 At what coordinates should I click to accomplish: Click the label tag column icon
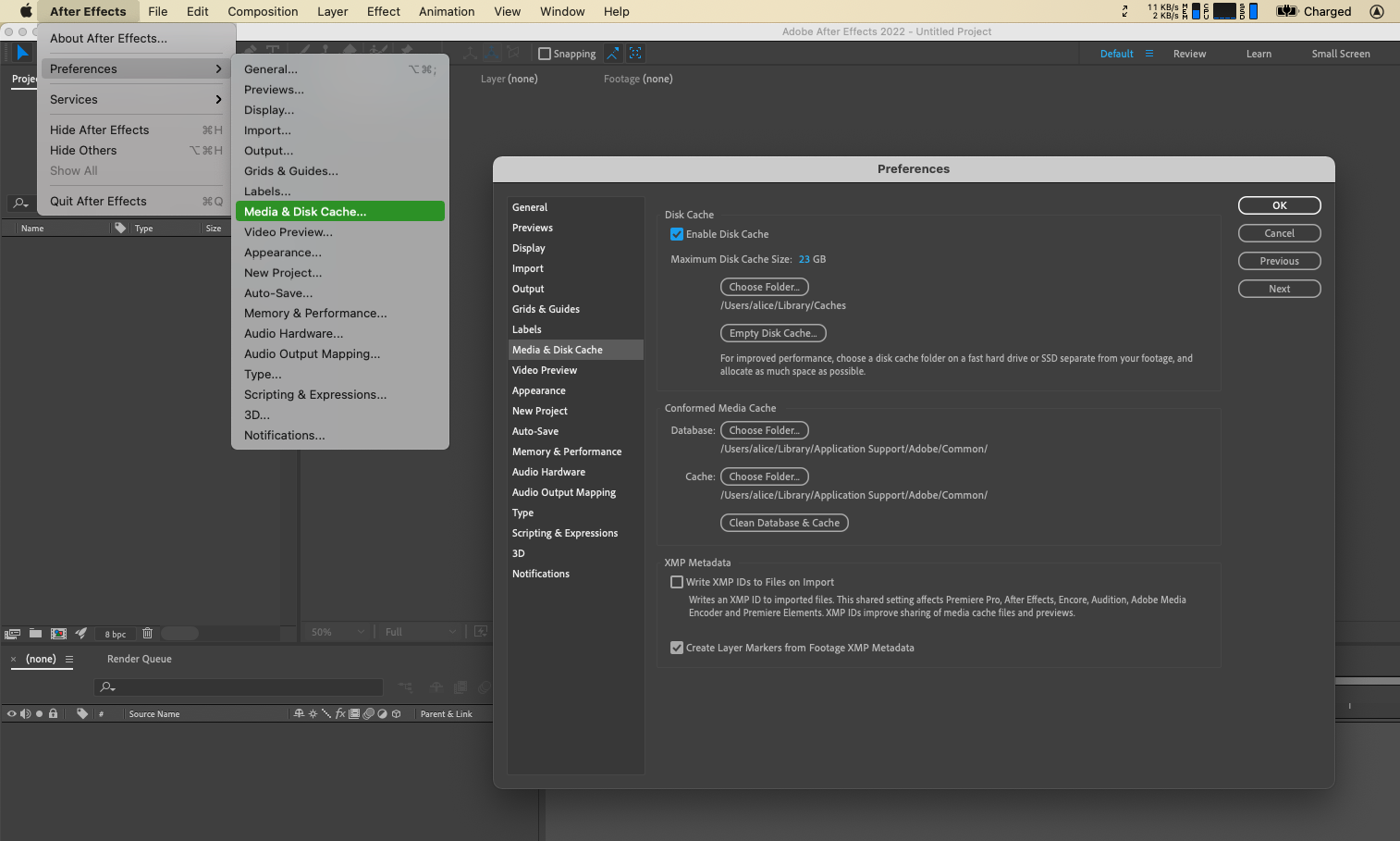point(82,713)
